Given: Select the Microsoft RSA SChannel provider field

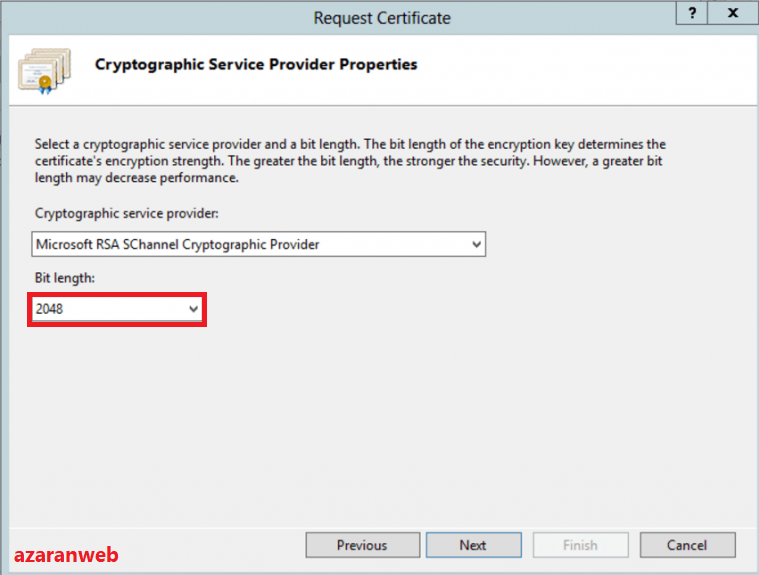Looking at the screenshot, I should click(248, 244).
